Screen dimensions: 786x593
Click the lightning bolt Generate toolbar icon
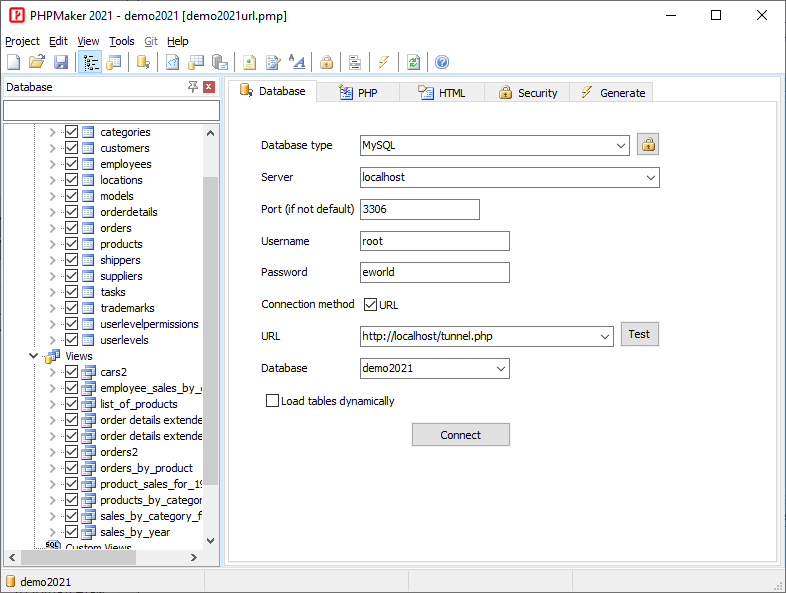pyautogui.click(x=383, y=62)
